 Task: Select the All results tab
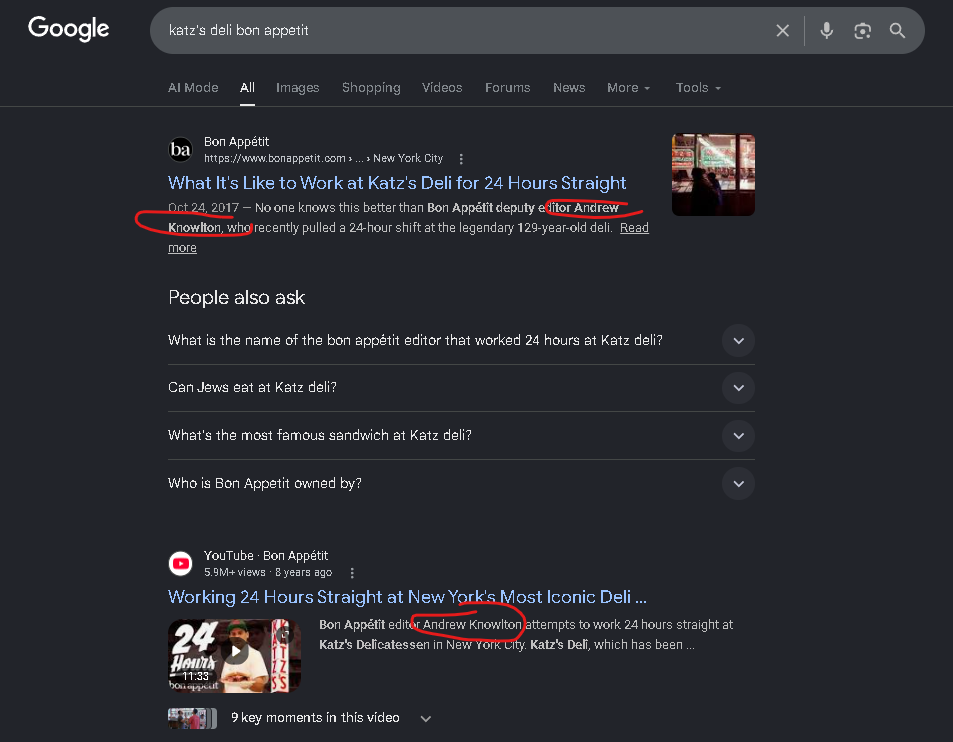click(247, 88)
